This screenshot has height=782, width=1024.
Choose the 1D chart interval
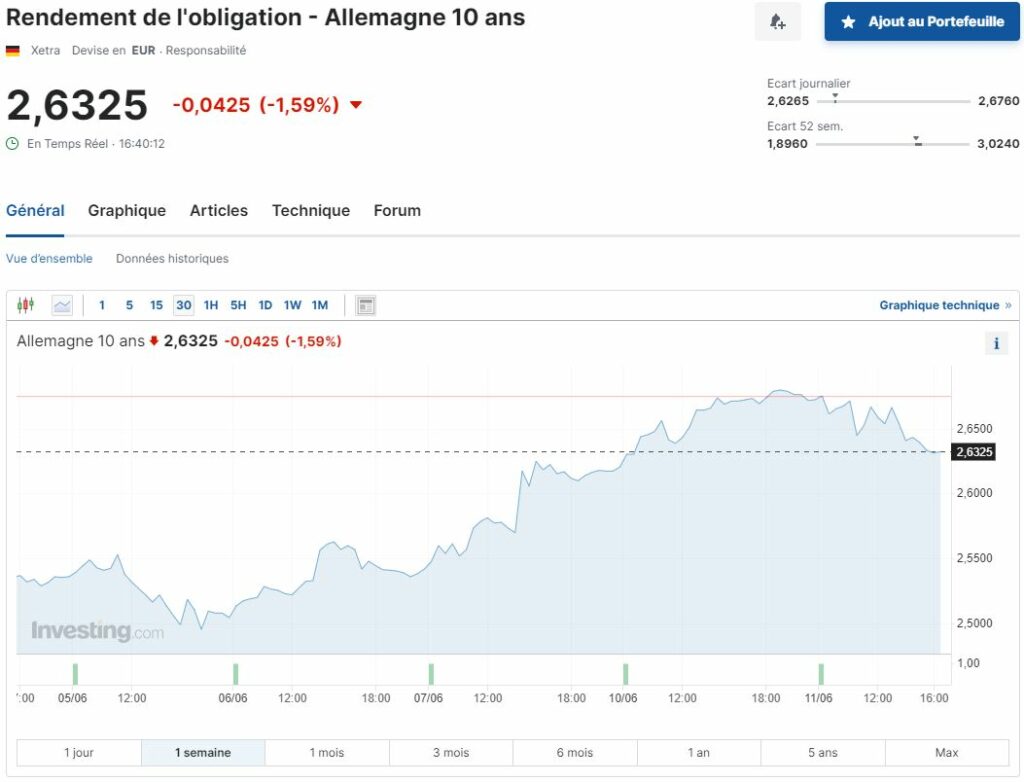coord(265,305)
